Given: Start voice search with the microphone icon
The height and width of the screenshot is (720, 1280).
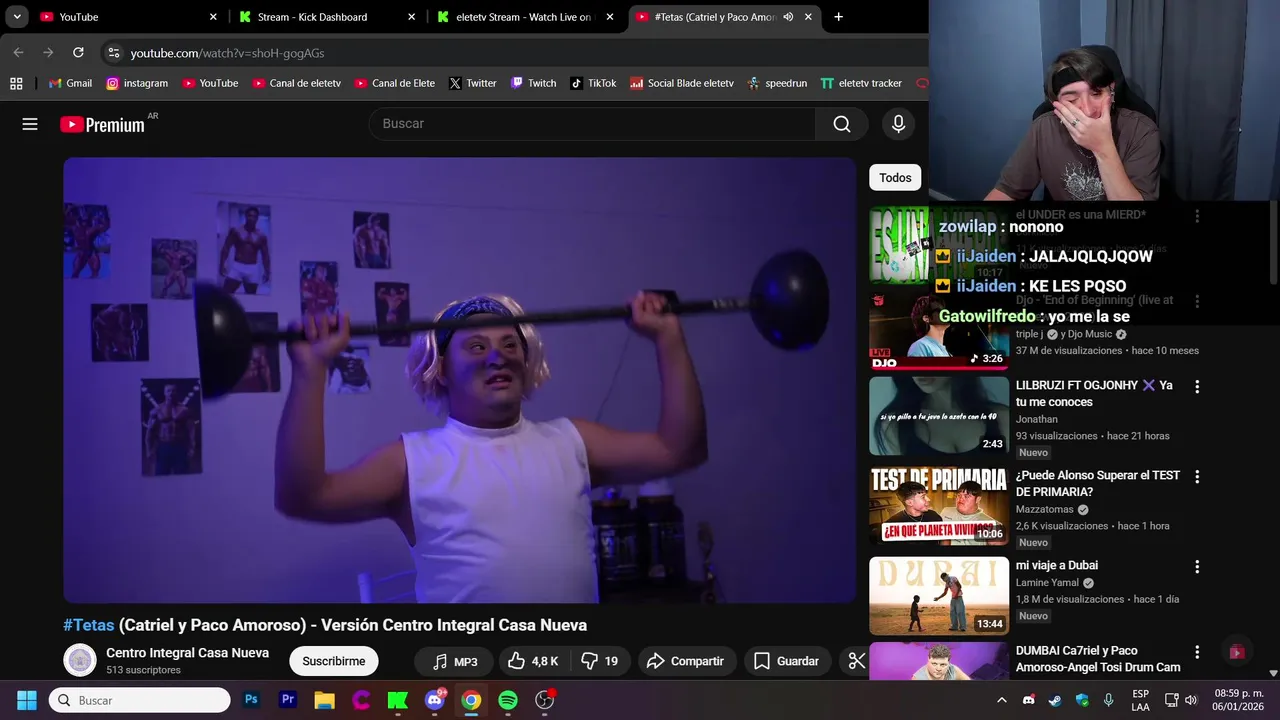Looking at the screenshot, I should click(898, 124).
